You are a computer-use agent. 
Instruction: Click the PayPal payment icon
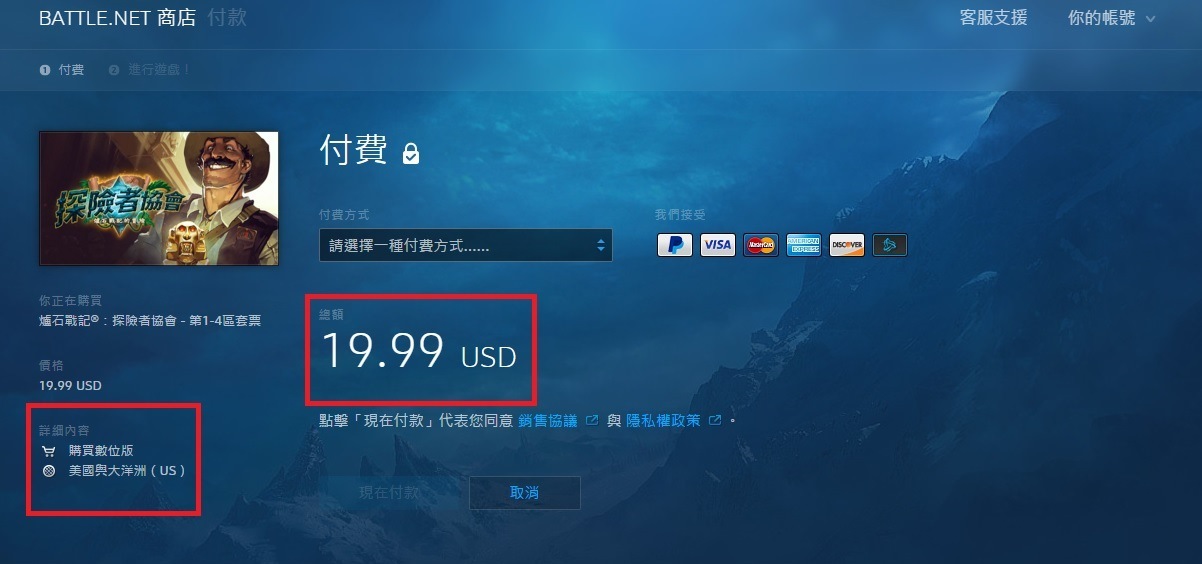click(675, 245)
